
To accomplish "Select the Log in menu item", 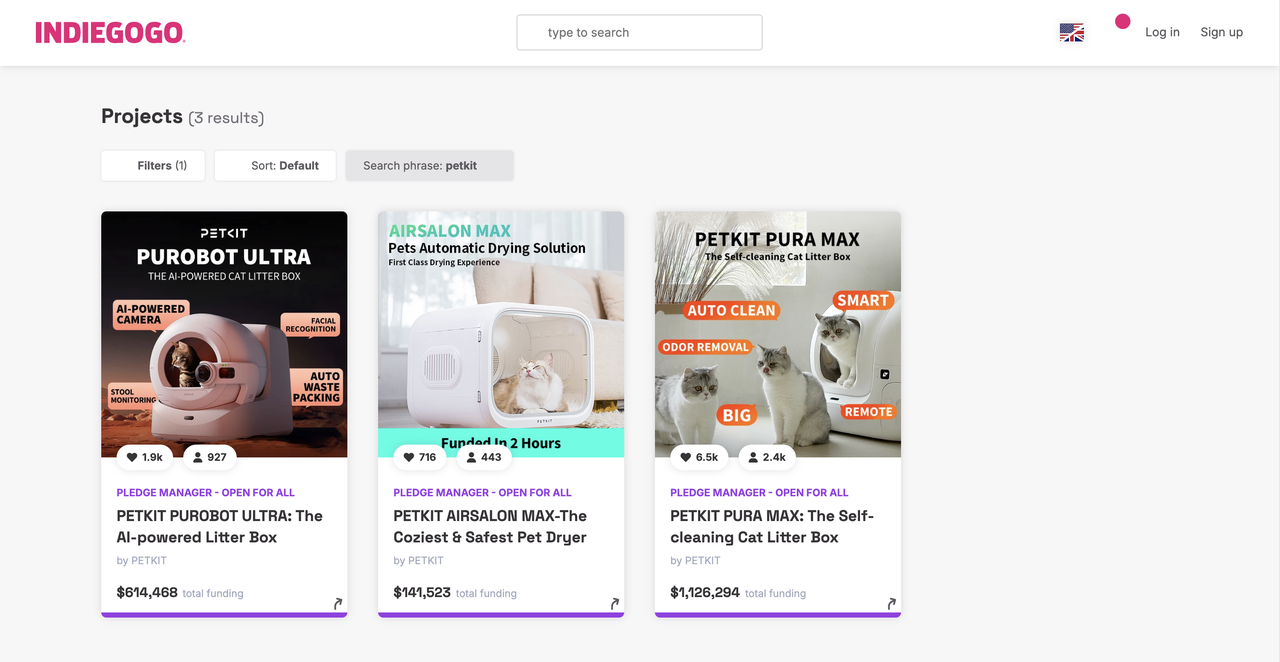I will pyautogui.click(x=1162, y=32).
